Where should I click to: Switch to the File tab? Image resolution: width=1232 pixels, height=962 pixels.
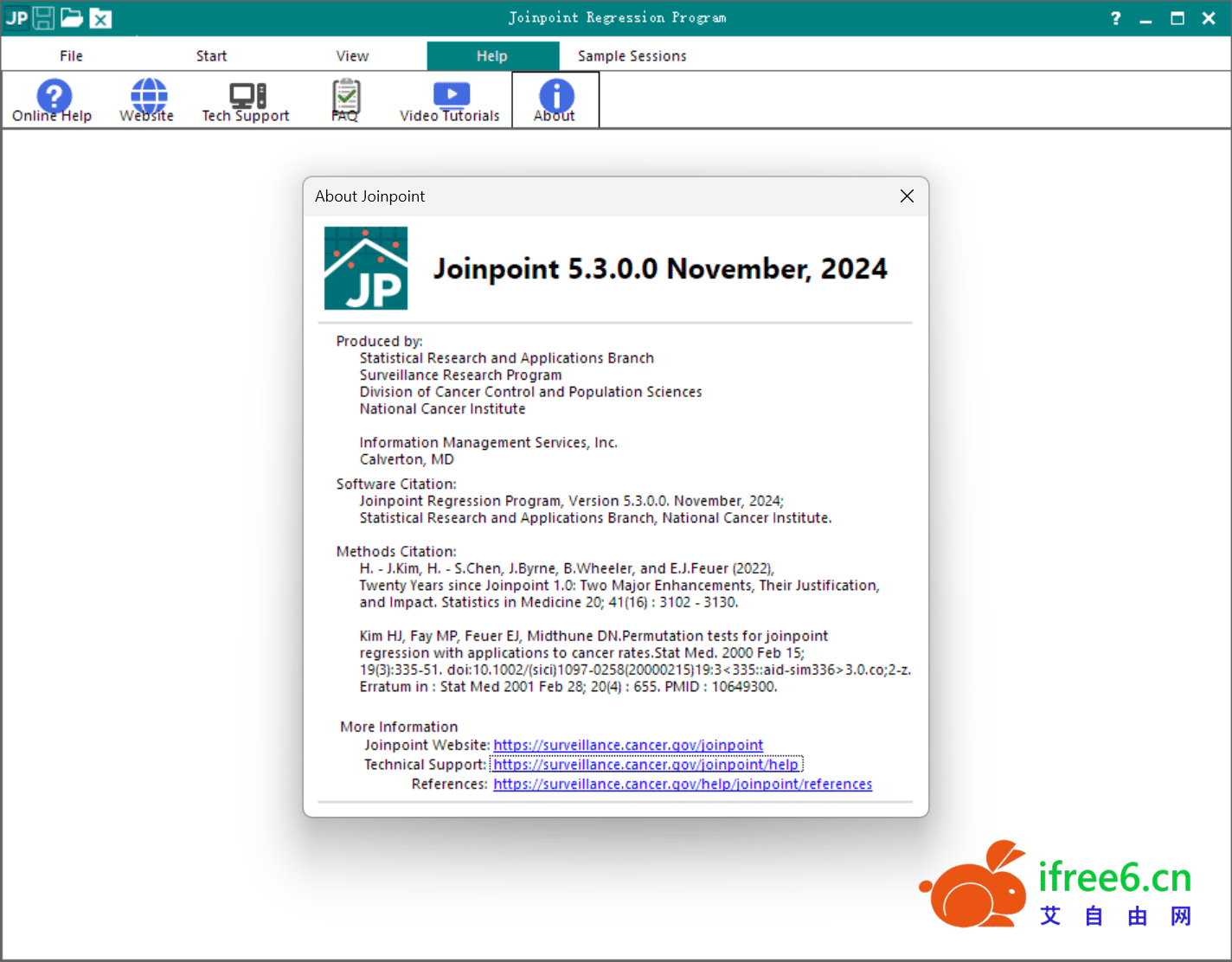tap(71, 55)
